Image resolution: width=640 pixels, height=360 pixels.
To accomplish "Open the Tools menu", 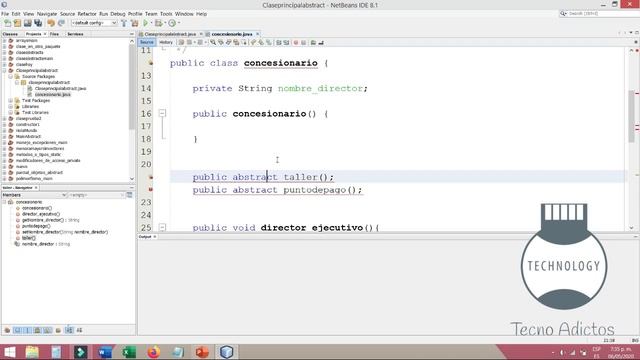I will click(x=166, y=14).
